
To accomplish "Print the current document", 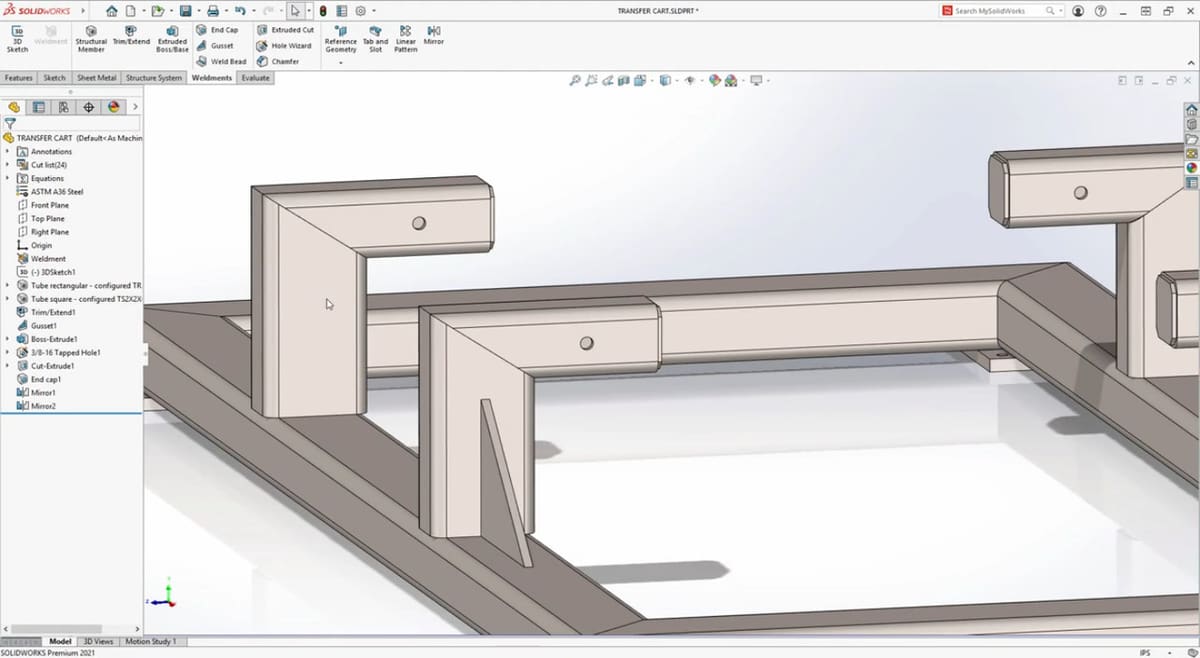I will coord(212,11).
